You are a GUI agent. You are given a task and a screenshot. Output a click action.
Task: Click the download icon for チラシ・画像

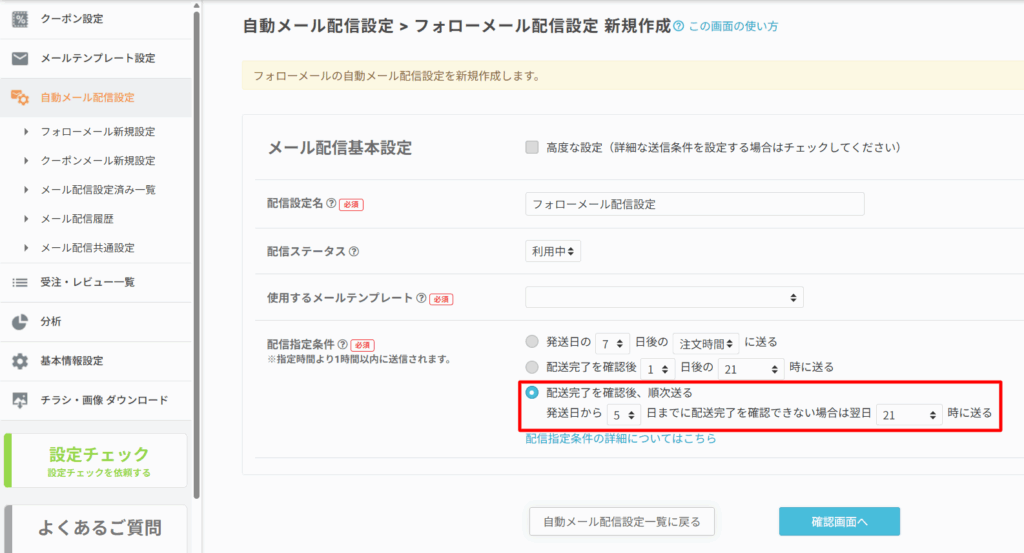[20, 400]
